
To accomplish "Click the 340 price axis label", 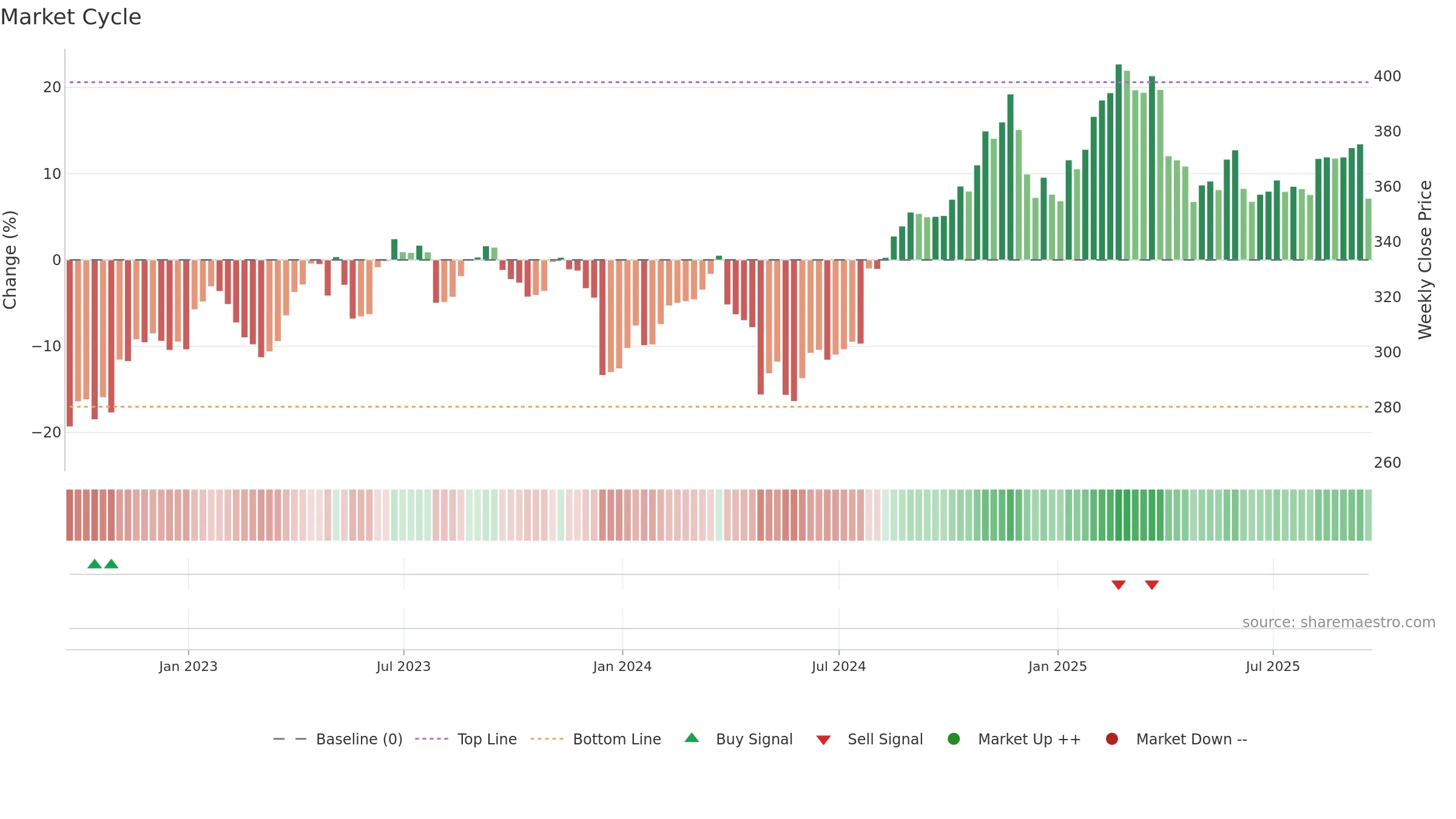I will [1387, 242].
